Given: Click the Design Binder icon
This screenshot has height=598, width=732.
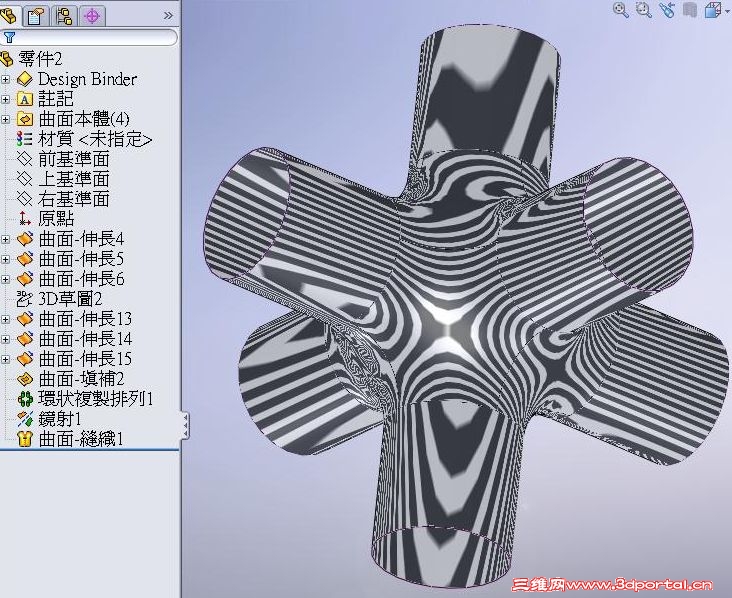Looking at the screenshot, I should pyautogui.click(x=25, y=79).
